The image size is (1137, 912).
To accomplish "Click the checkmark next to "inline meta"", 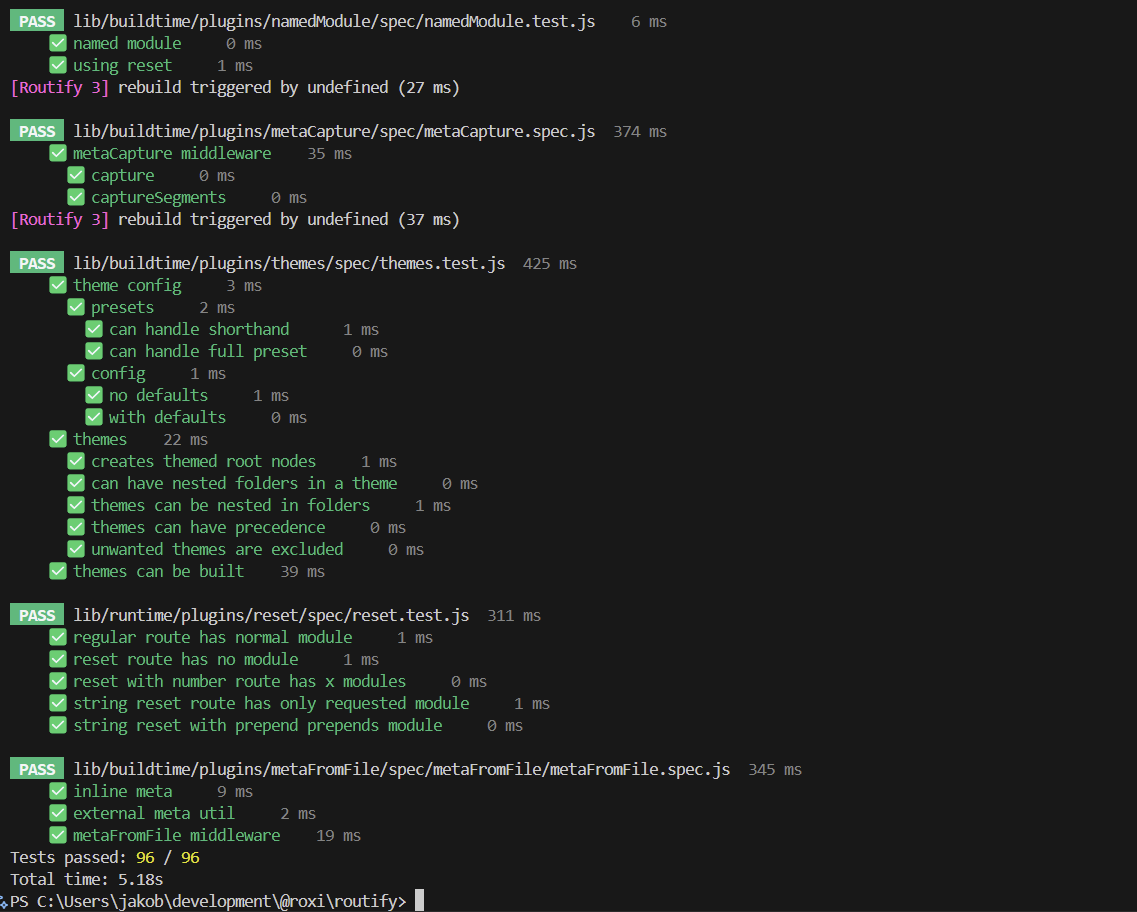I will coord(58,791).
